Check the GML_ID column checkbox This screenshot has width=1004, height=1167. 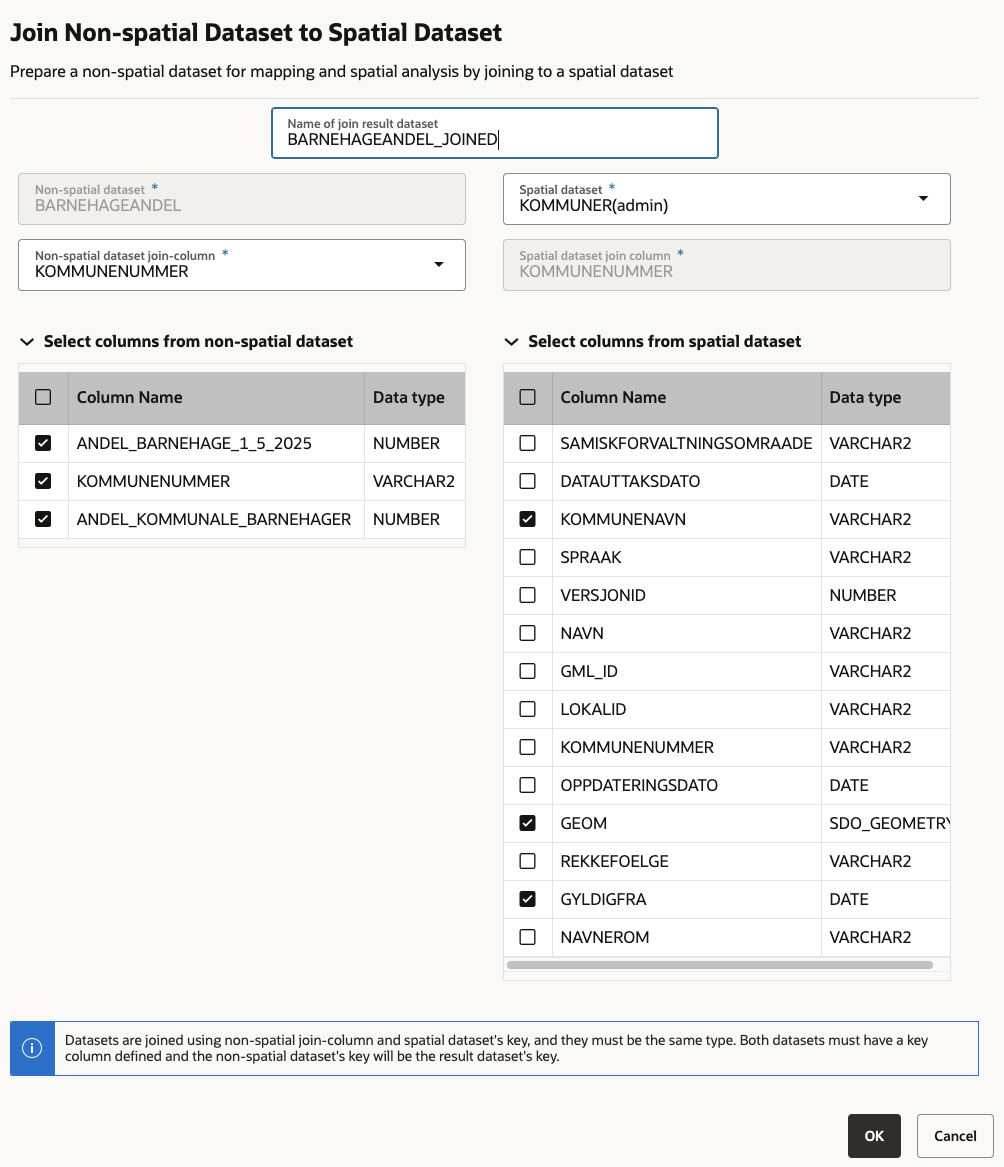point(528,671)
